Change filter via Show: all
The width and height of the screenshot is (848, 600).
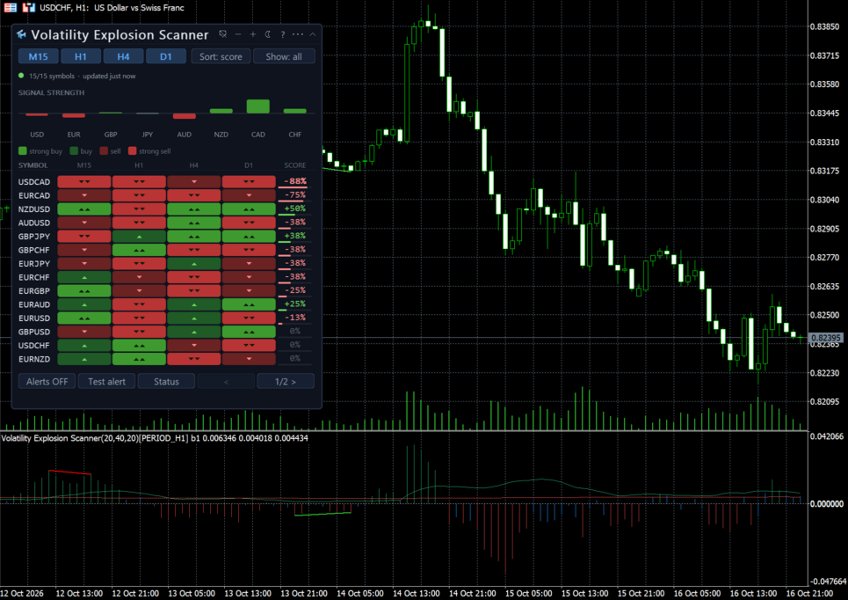coord(284,56)
